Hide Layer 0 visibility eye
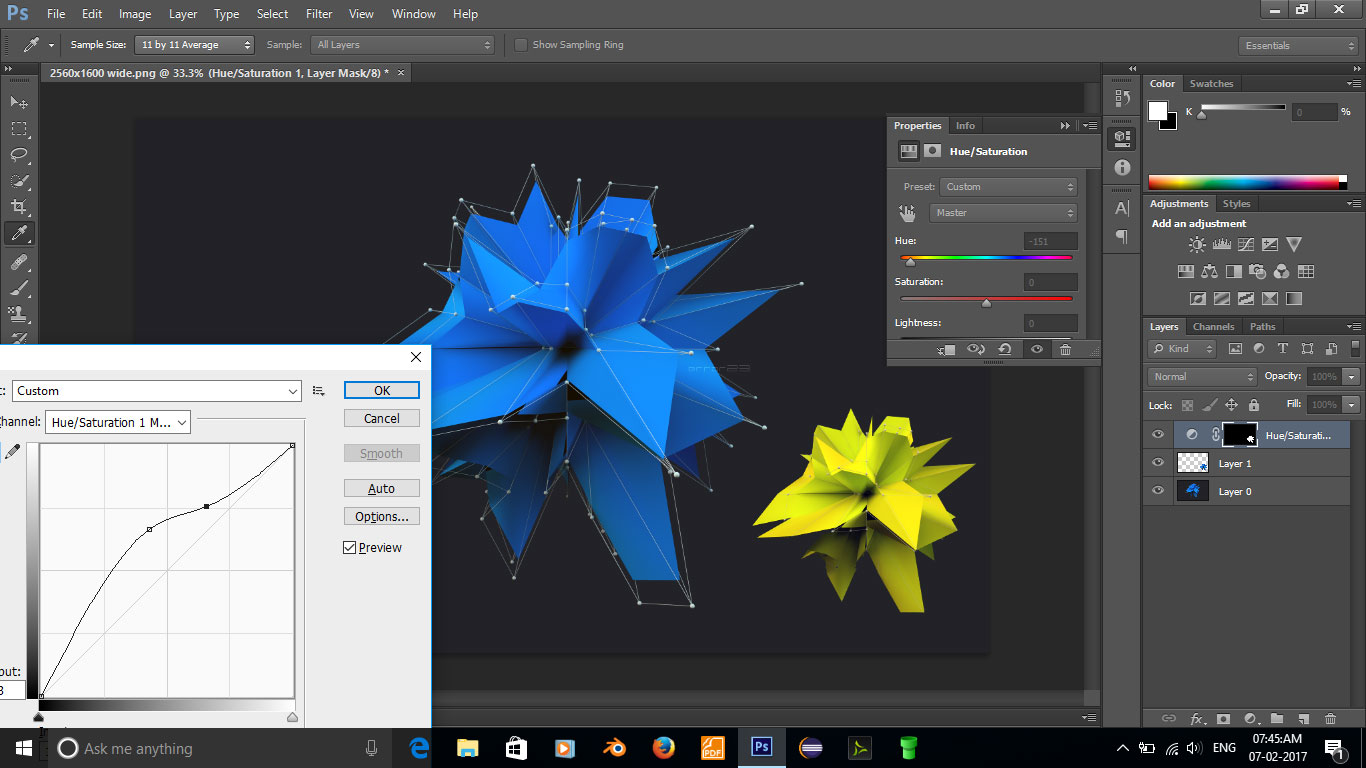 1158,491
